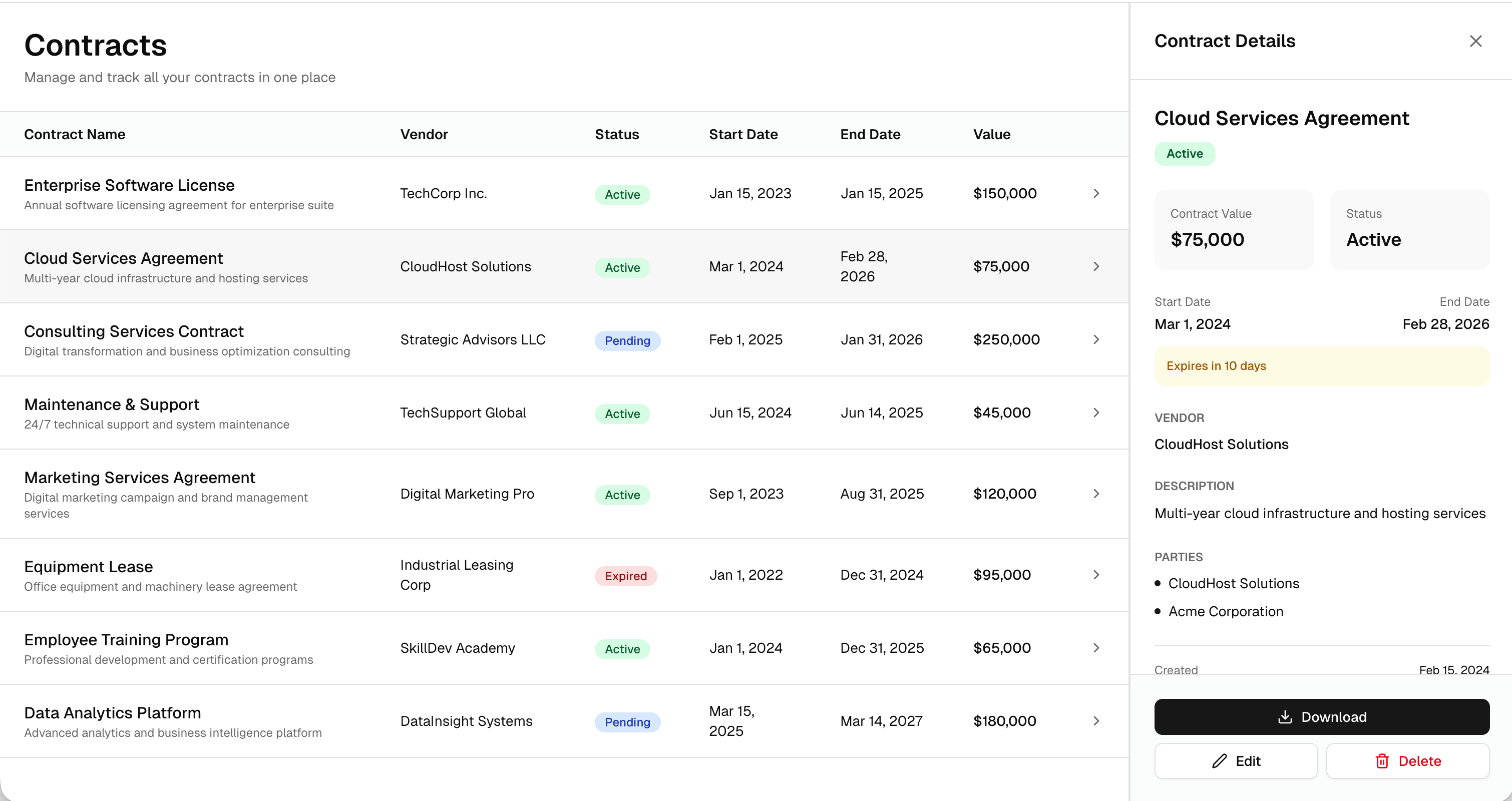Click the Edit button
Image resolution: width=1512 pixels, height=801 pixels.
click(x=1236, y=760)
